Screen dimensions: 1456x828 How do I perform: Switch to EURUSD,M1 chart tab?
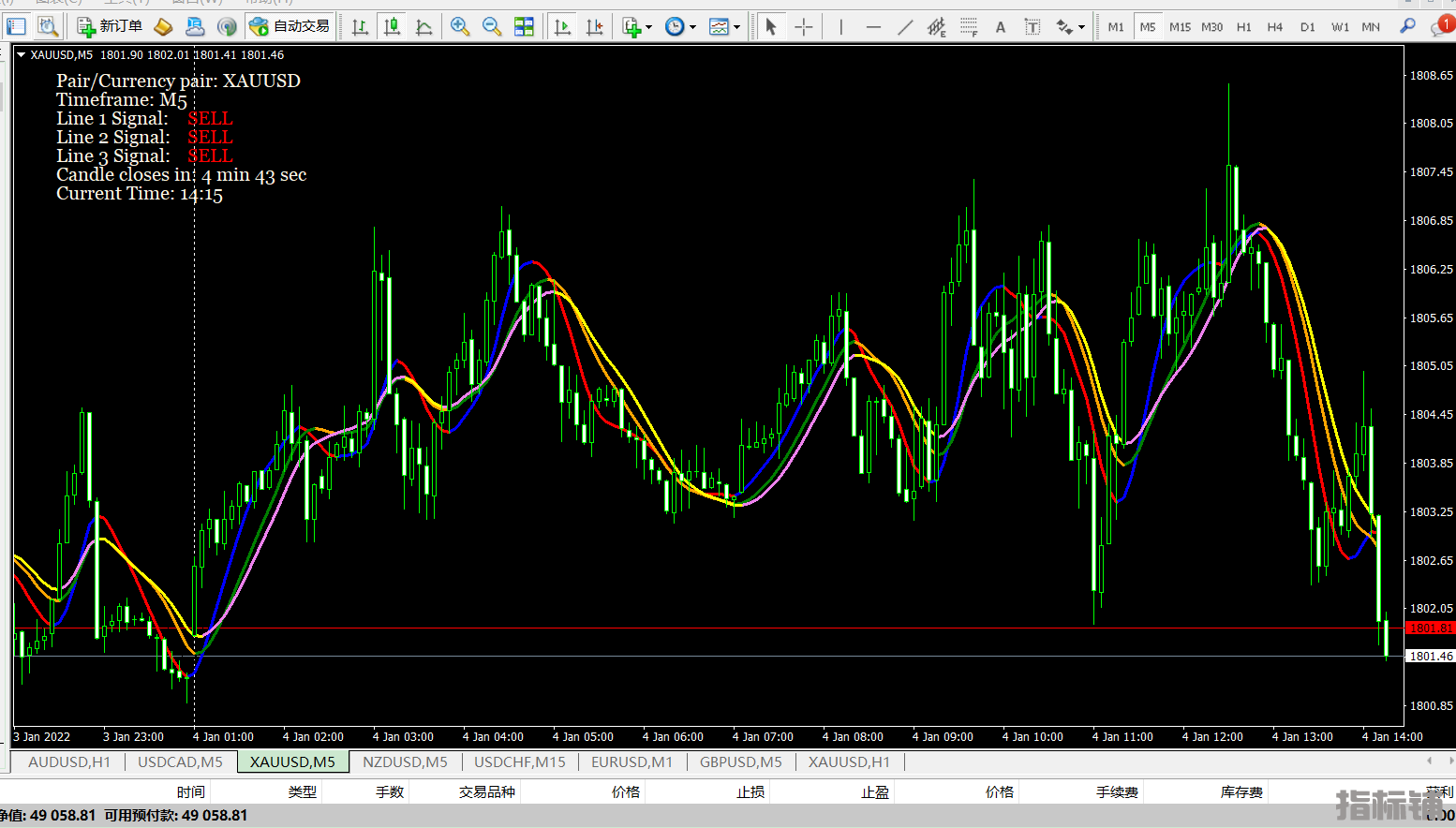(631, 761)
